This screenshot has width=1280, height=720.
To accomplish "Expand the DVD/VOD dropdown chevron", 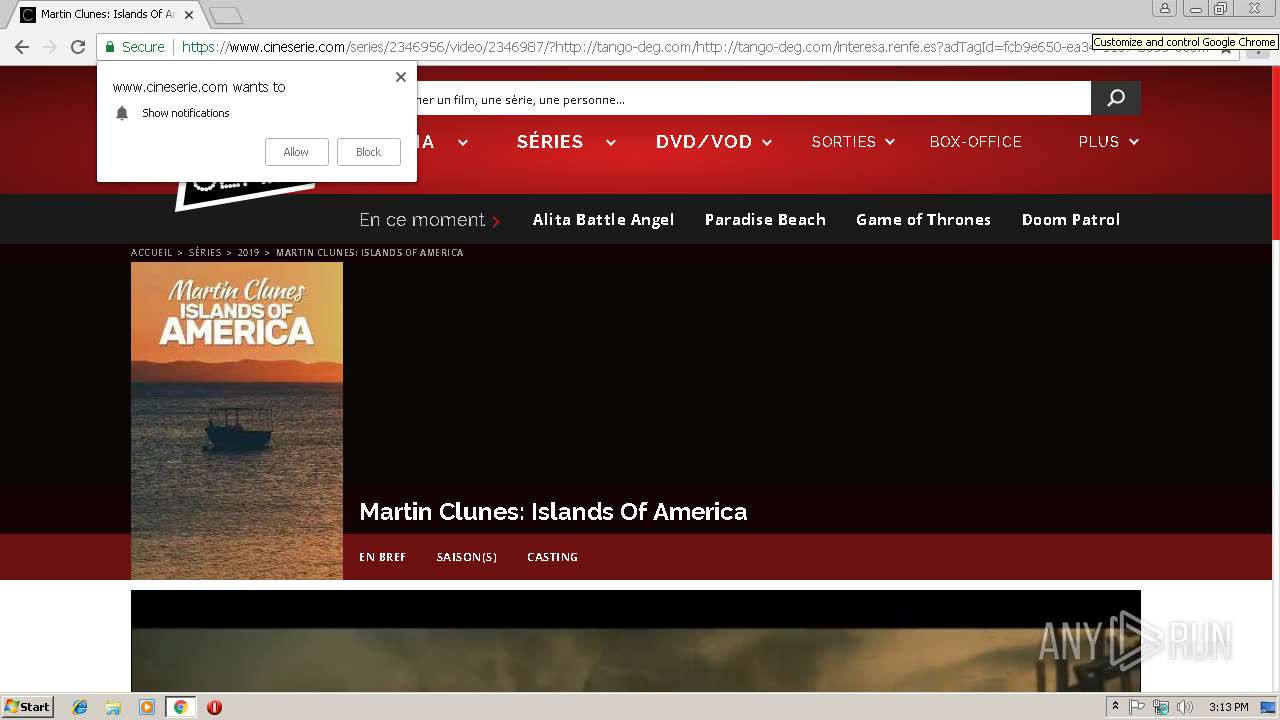I will (767, 142).
